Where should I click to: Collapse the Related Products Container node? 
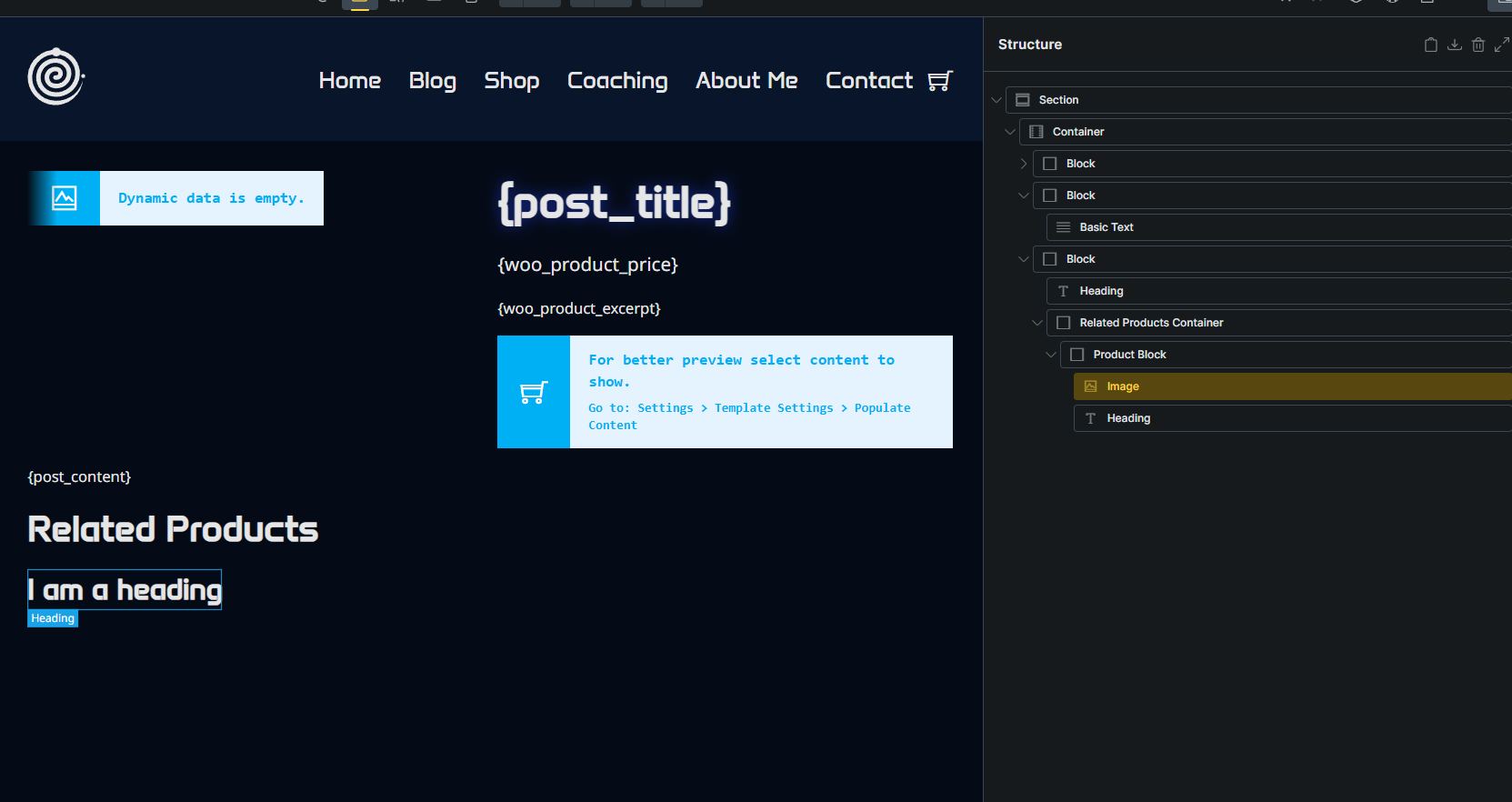tap(1037, 323)
